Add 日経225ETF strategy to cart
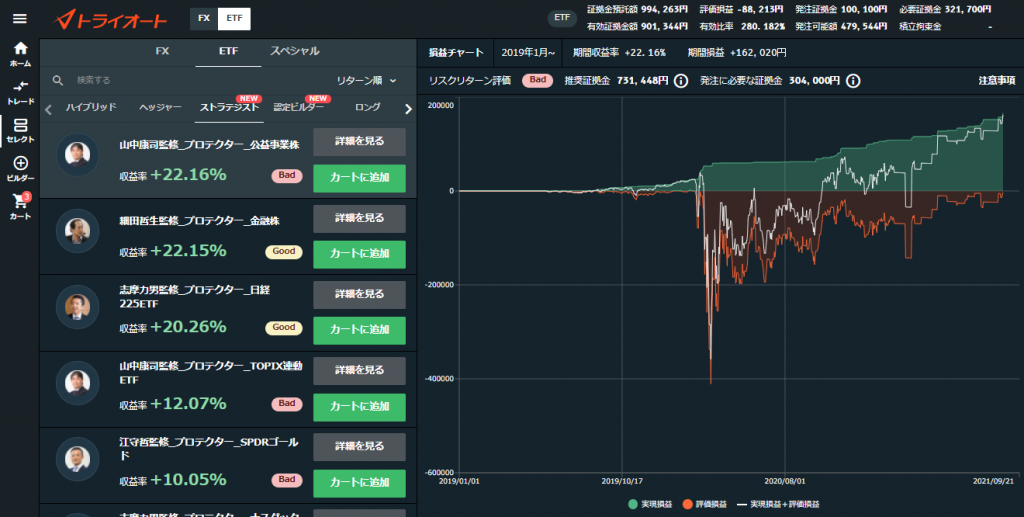Viewport: 1024px width, 517px height. pyautogui.click(x=359, y=330)
